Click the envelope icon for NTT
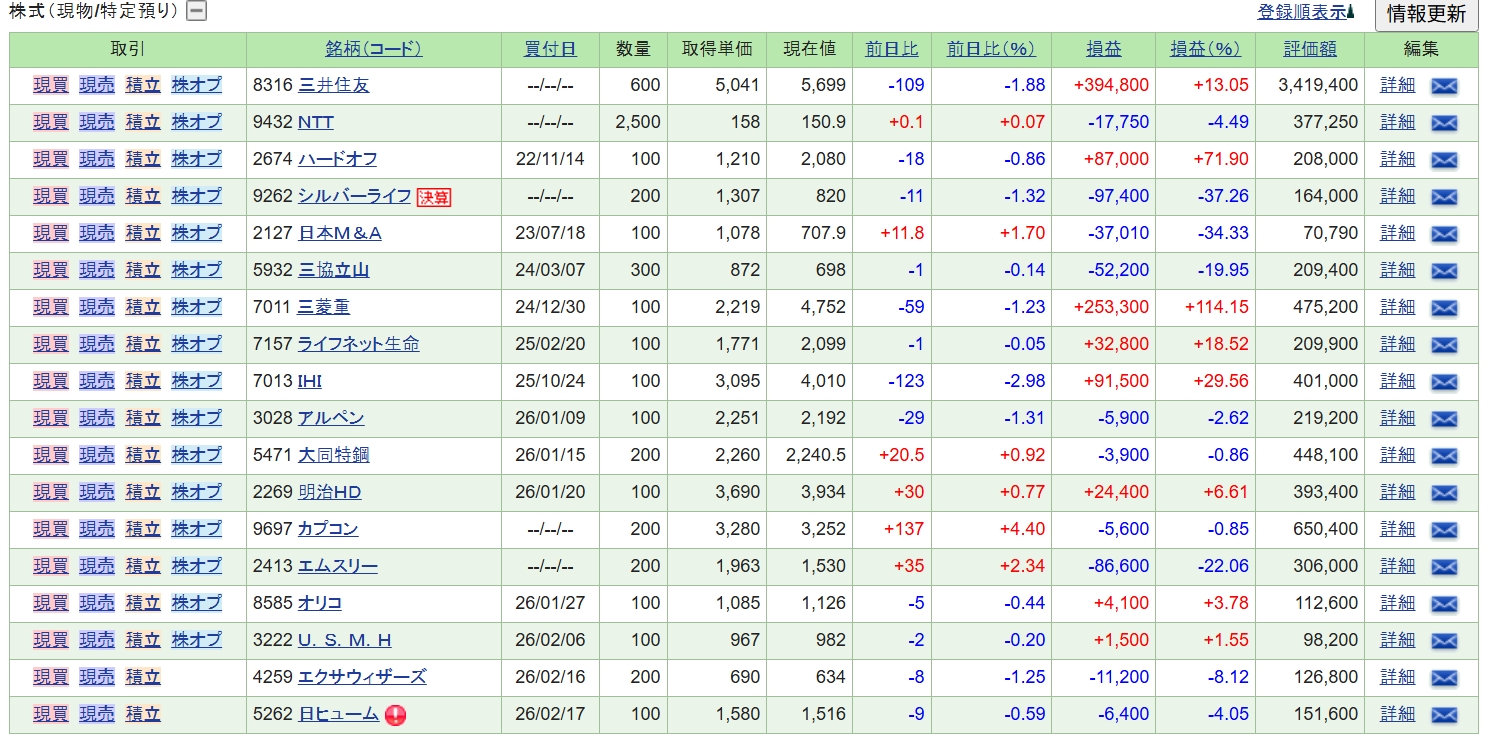1489x750 pixels. [1444, 123]
